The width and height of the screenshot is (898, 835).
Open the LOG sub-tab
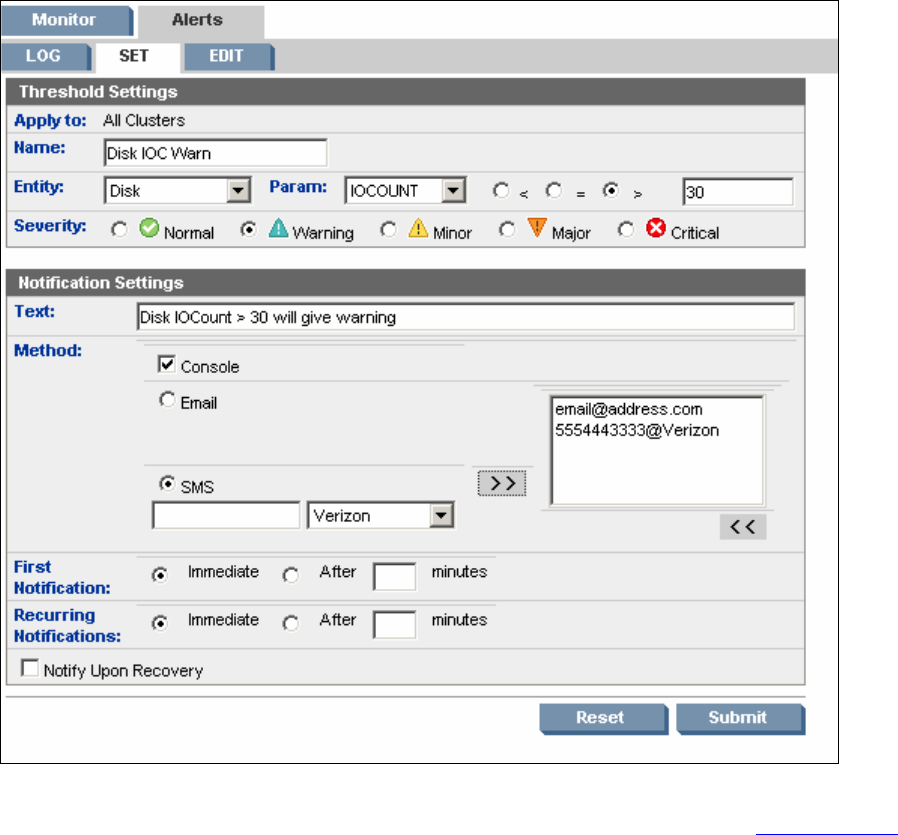click(44, 56)
